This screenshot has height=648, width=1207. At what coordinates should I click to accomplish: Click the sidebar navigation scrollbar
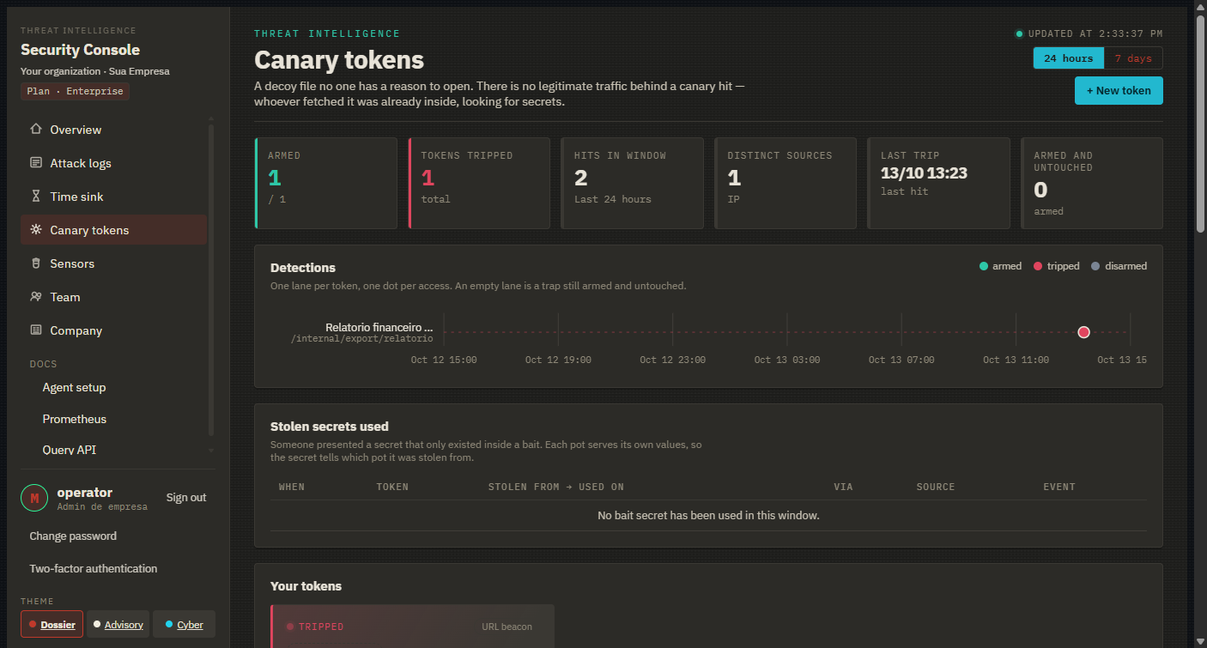pos(211,279)
